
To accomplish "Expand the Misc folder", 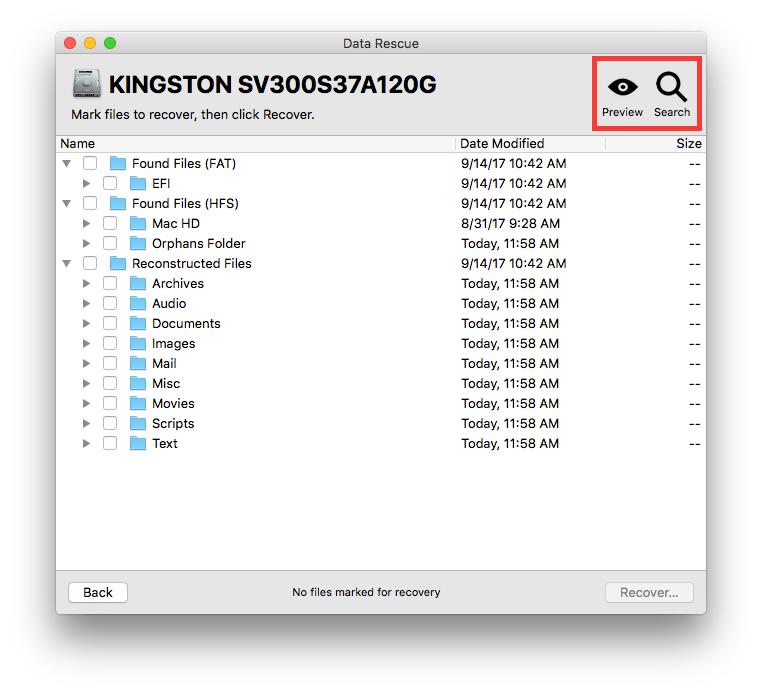I will click(86, 383).
